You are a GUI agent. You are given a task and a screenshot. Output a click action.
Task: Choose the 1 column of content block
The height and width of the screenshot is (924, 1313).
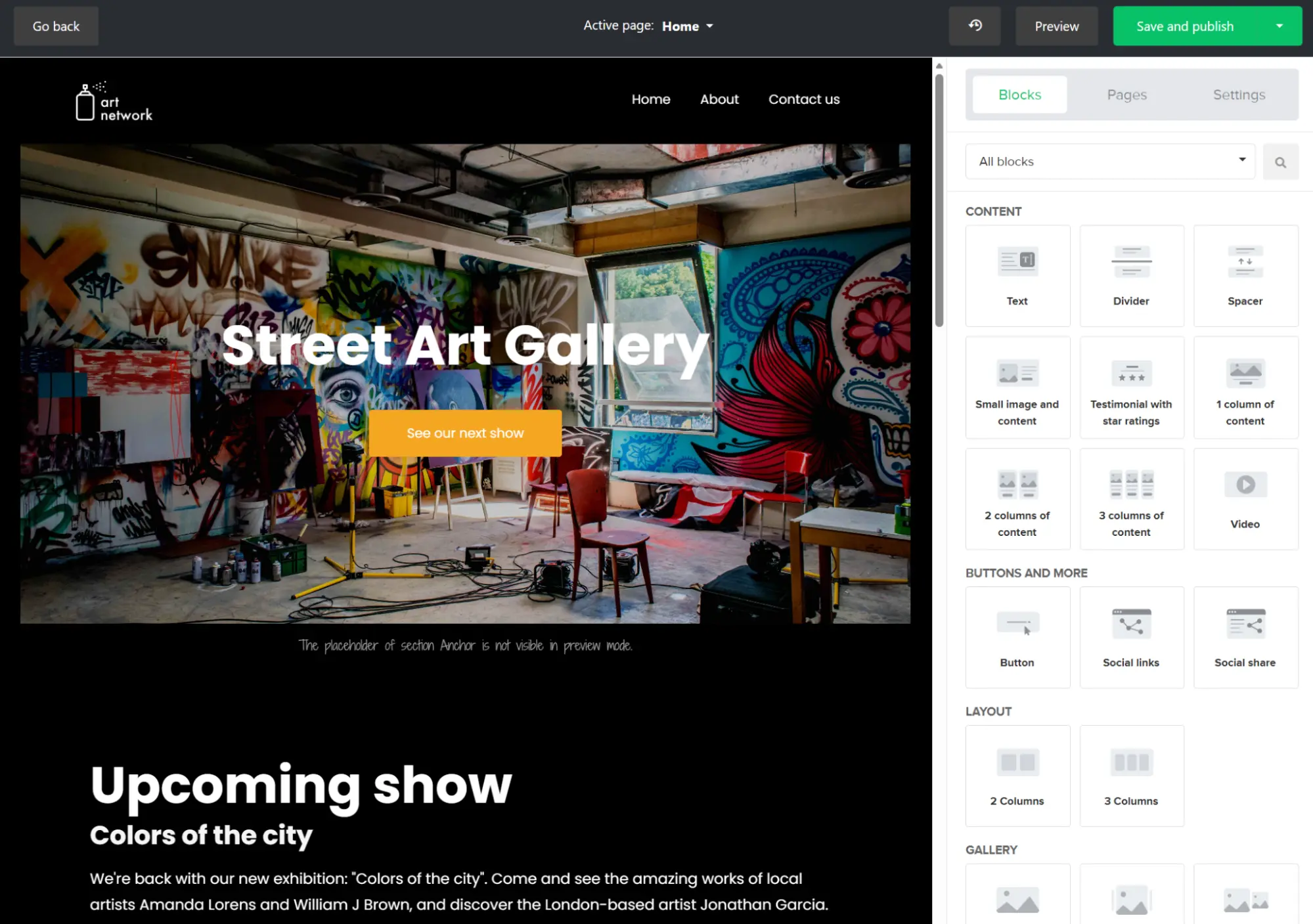click(x=1245, y=387)
